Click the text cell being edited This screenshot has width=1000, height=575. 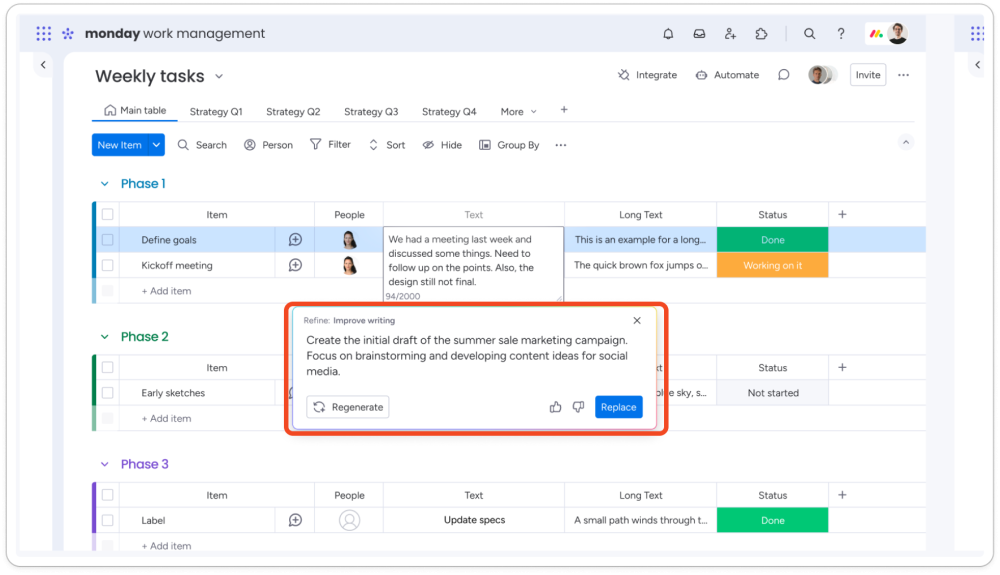pos(473,260)
